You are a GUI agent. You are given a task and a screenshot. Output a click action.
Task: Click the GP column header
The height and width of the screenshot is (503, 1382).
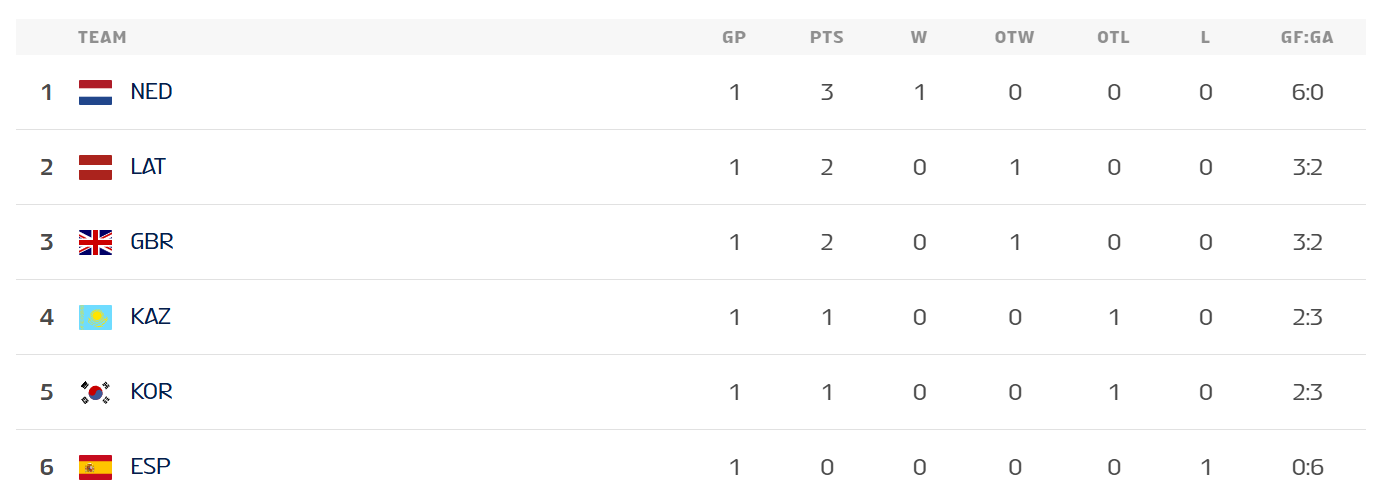[734, 38]
